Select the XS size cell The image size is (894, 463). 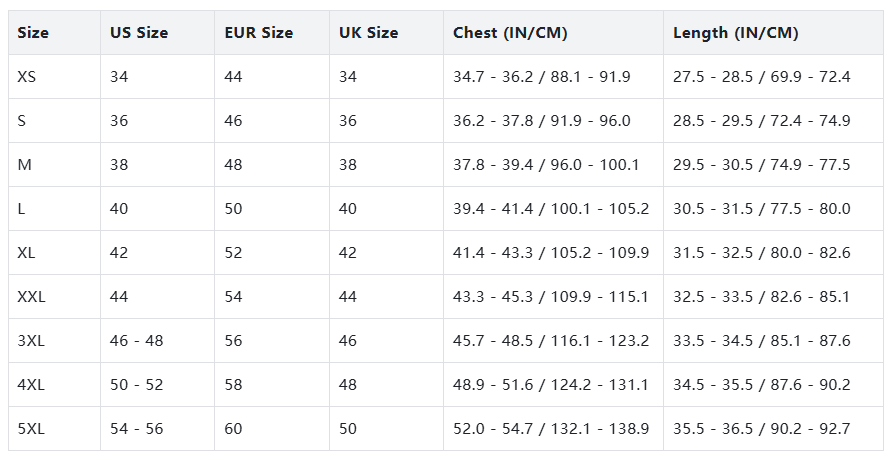coord(27,77)
